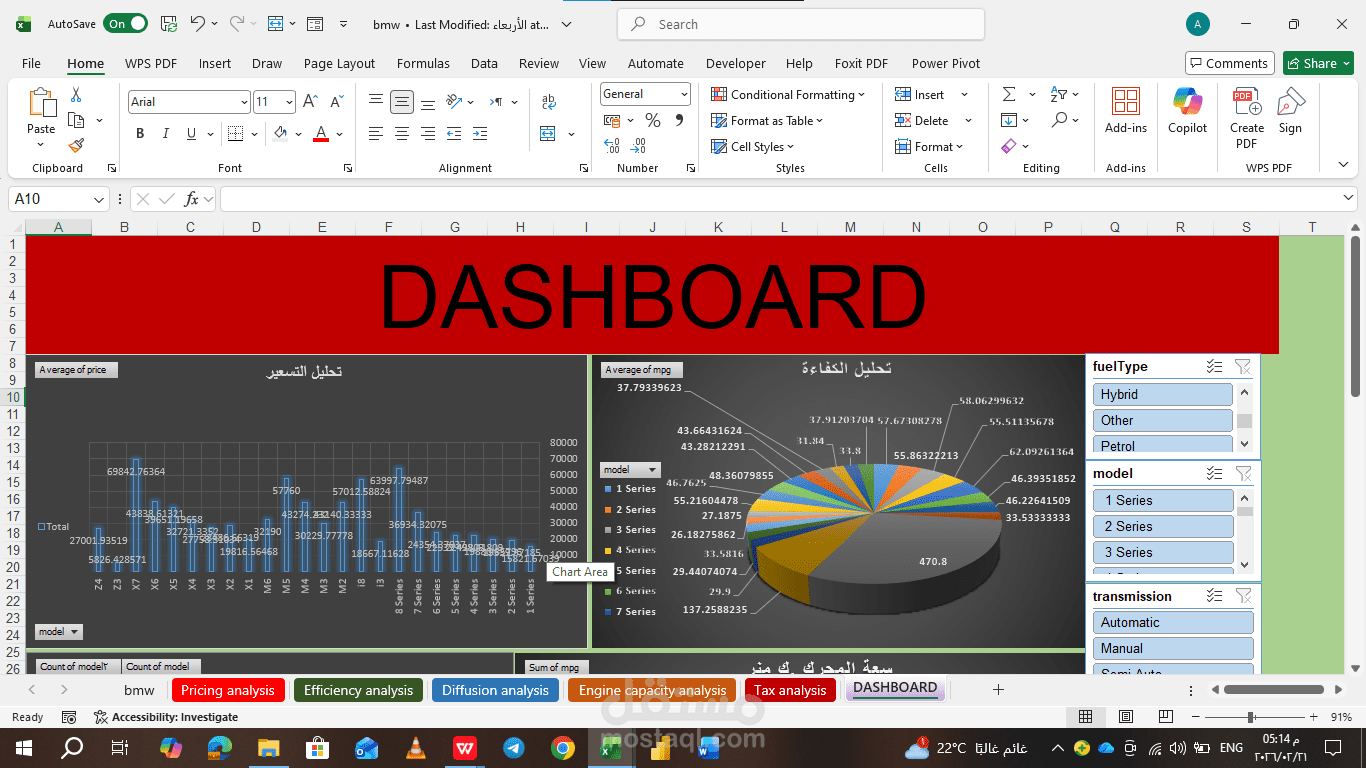Apply Italic formatting

click(x=166, y=134)
